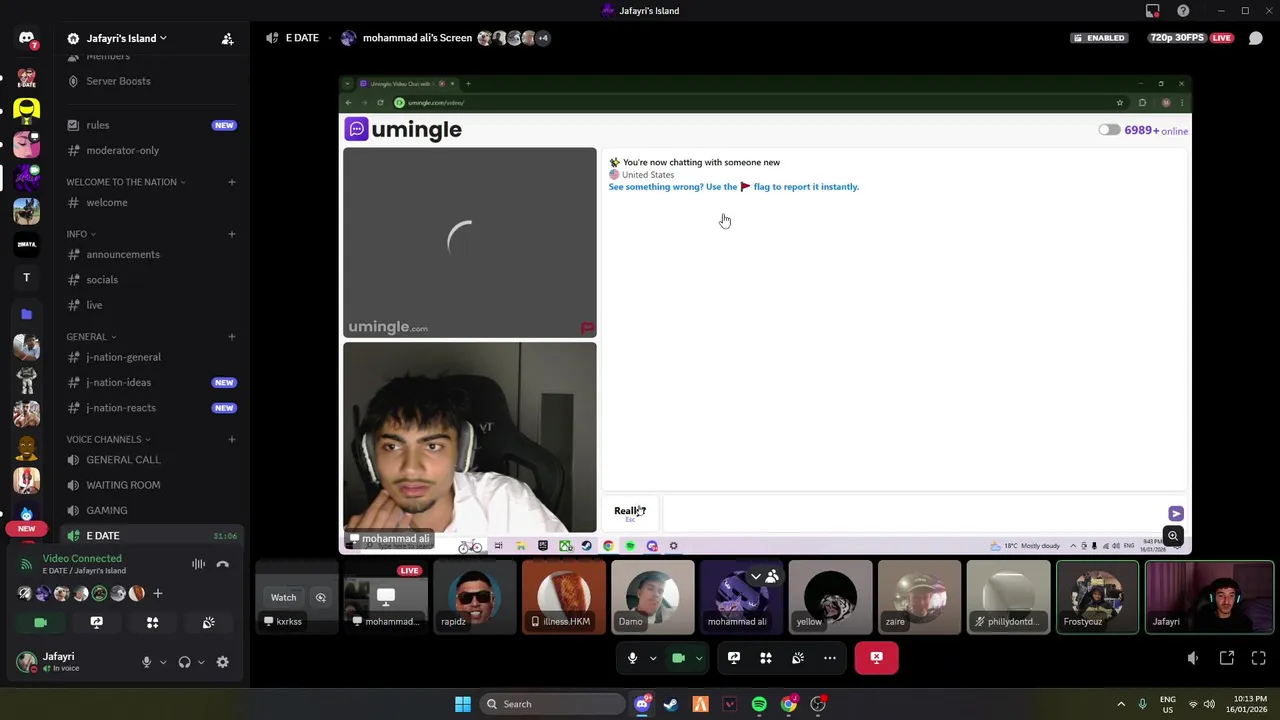This screenshot has height=720, width=1280.
Task: Enter full screen mode icon
Action: (x=1259, y=658)
